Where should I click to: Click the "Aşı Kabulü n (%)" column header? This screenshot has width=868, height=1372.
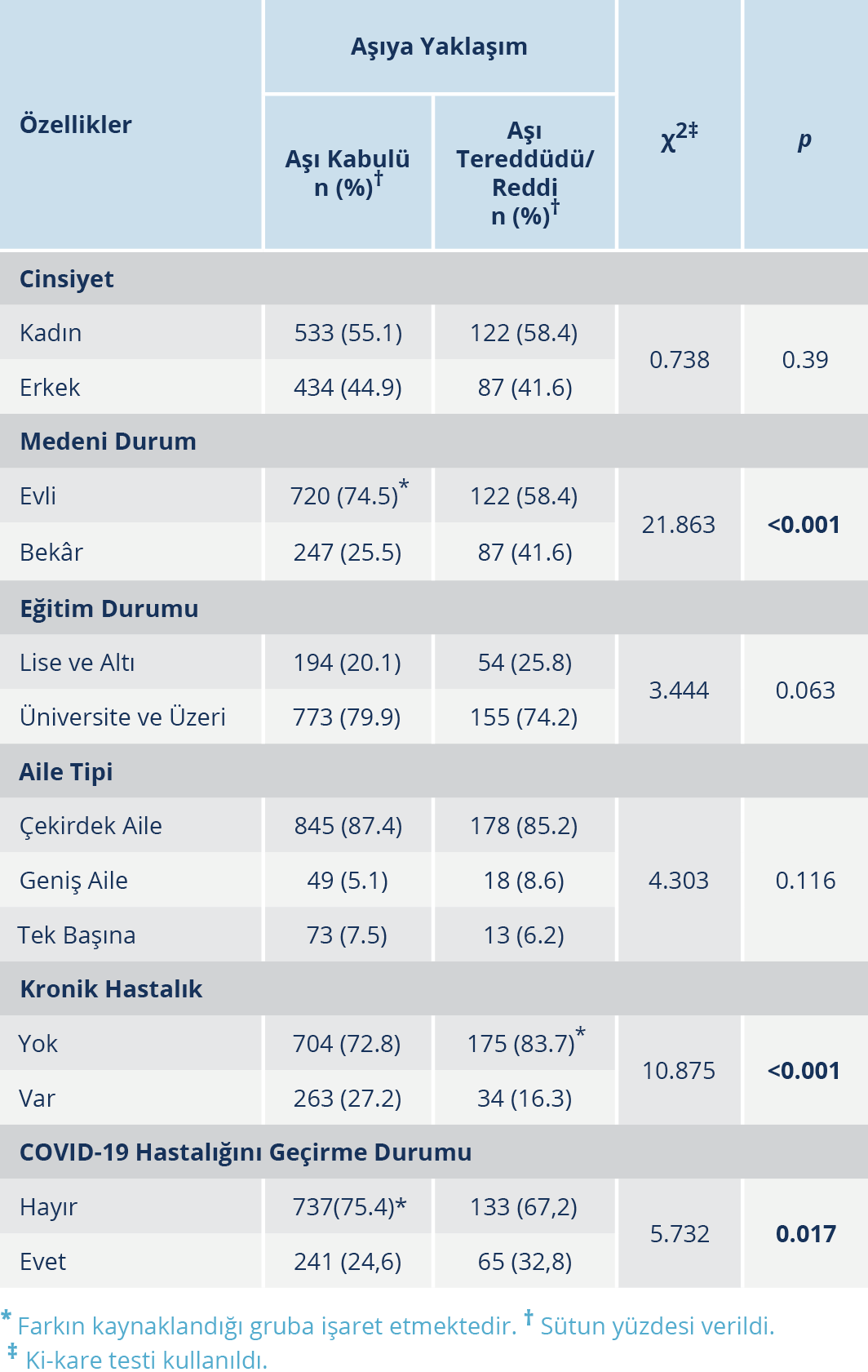[x=348, y=173]
